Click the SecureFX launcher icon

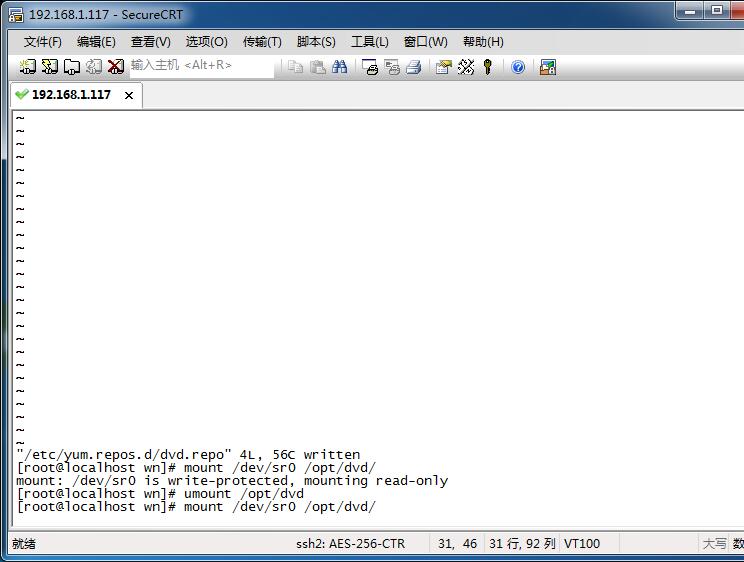click(548, 67)
